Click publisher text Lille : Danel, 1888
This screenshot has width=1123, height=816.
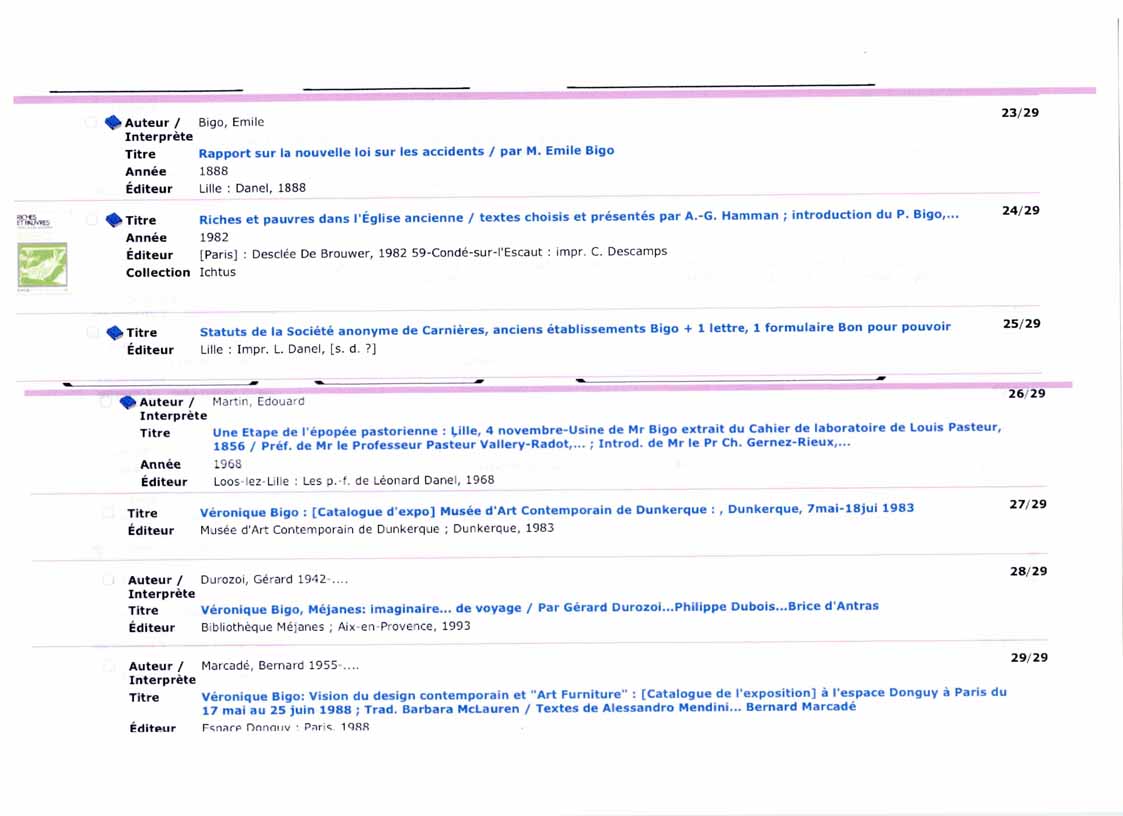252,188
